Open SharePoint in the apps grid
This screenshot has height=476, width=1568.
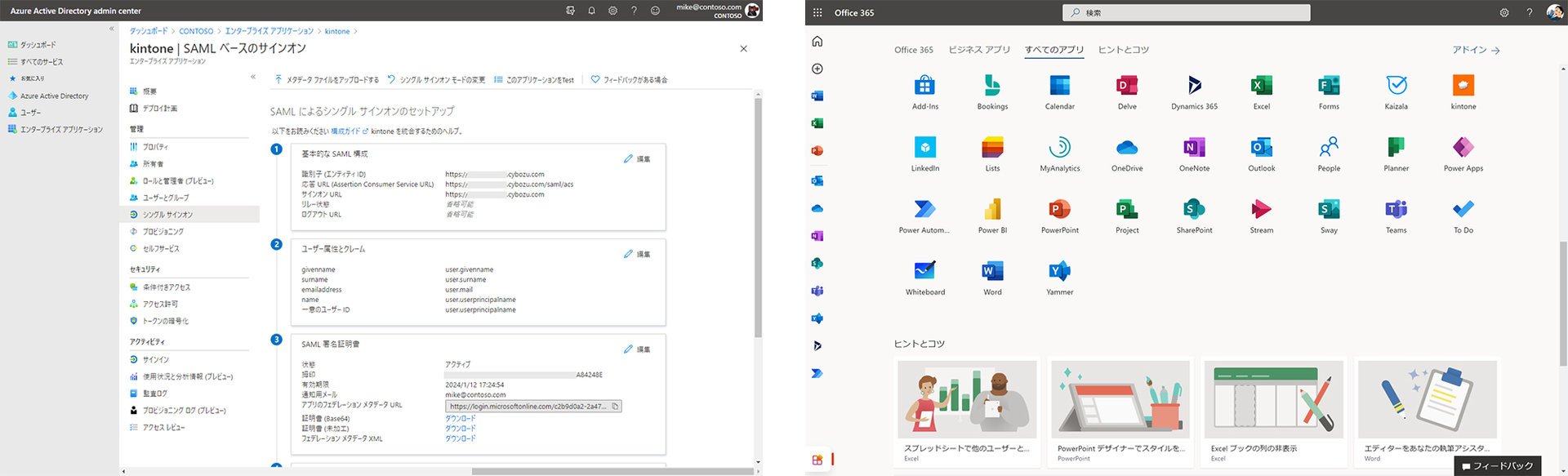[1194, 216]
